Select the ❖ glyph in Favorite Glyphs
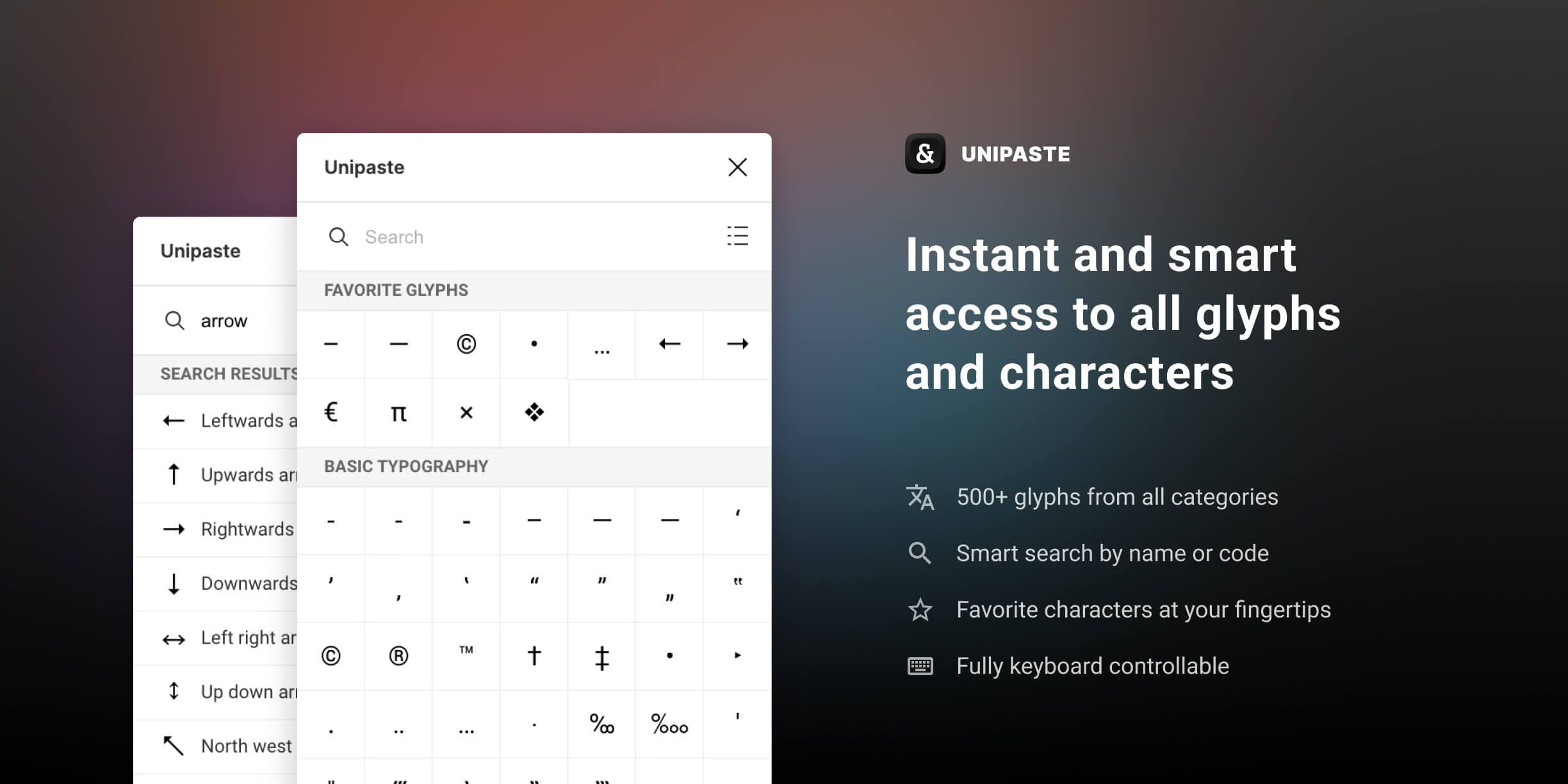This screenshot has height=784, width=1568. pos(534,413)
